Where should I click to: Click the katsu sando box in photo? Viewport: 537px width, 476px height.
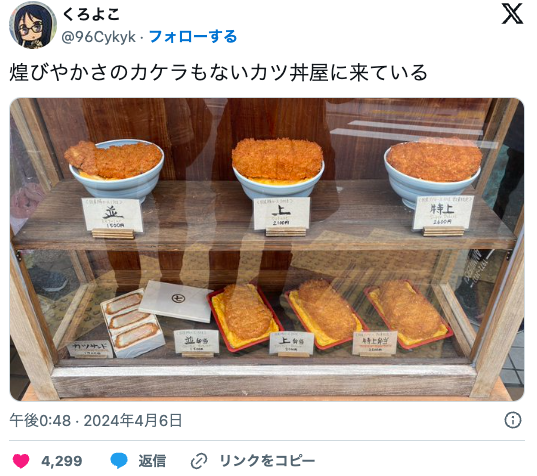pyautogui.click(x=132, y=323)
